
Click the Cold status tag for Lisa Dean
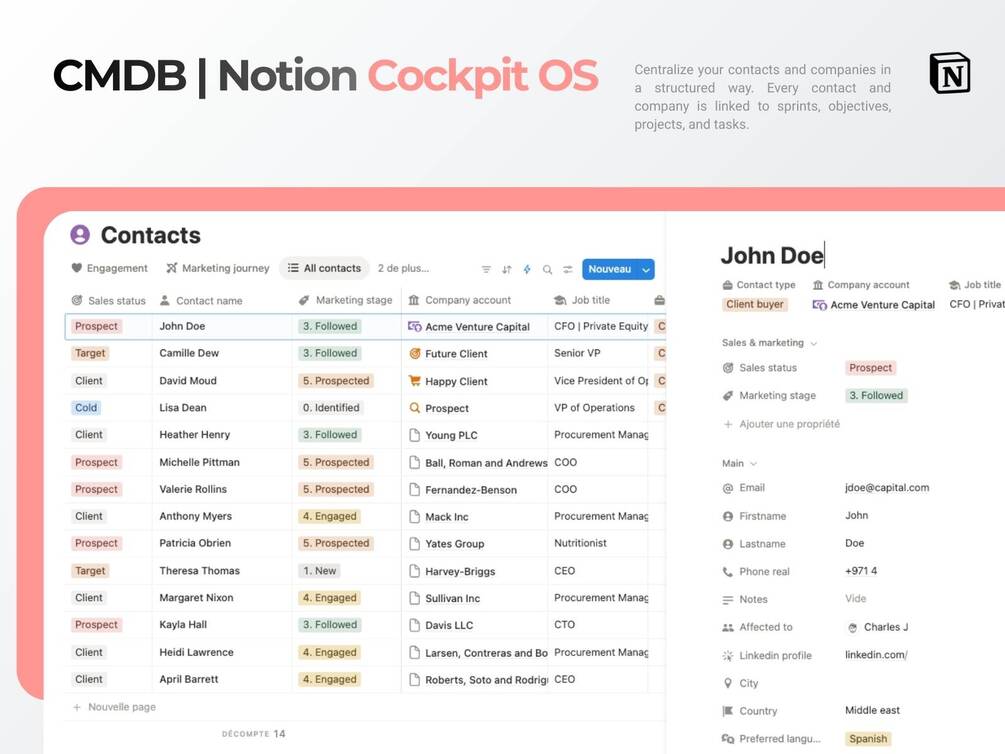click(86, 408)
